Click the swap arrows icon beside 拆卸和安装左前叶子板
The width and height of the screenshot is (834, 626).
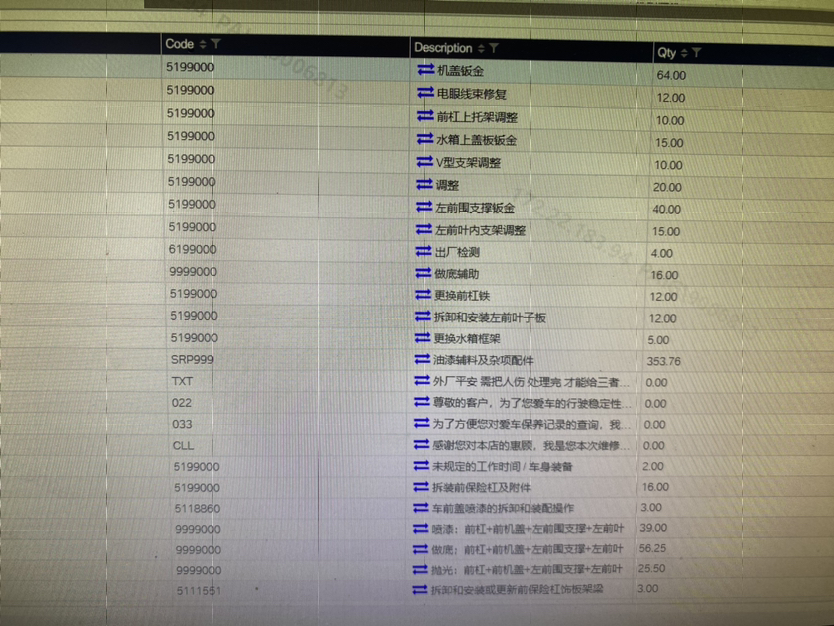coord(423,316)
